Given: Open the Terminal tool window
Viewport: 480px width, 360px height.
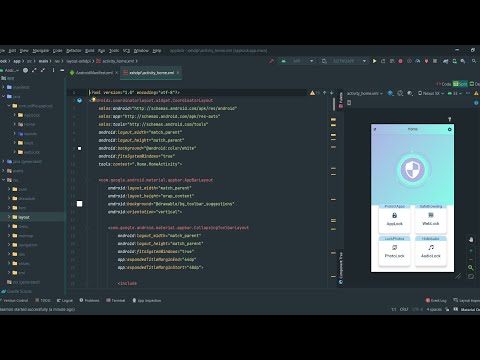Looking at the screenshot, I should point(116,300).
